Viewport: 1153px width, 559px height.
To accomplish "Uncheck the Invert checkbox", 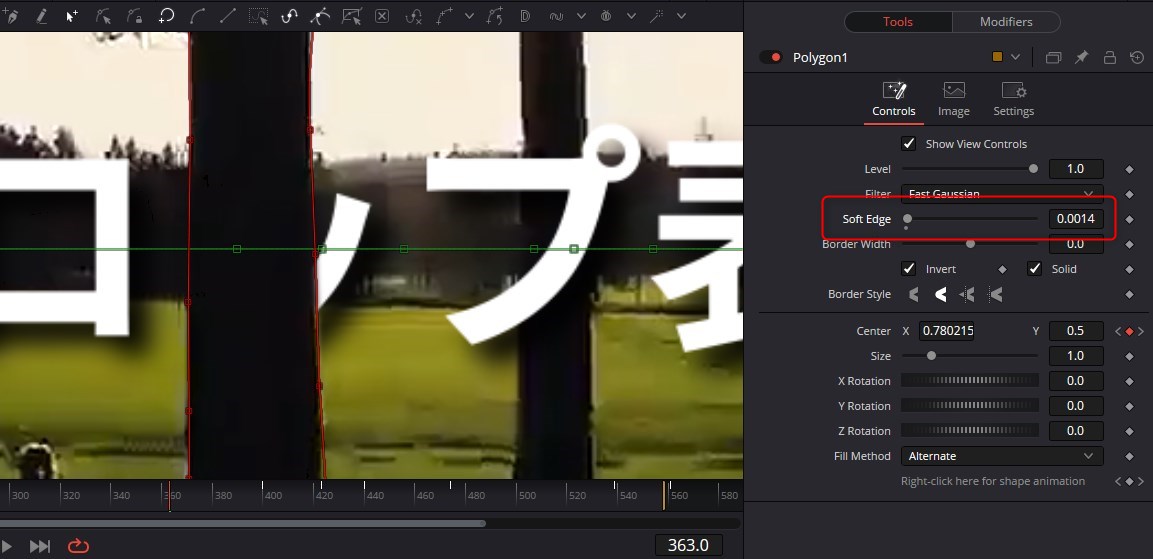I will (909, 268).
